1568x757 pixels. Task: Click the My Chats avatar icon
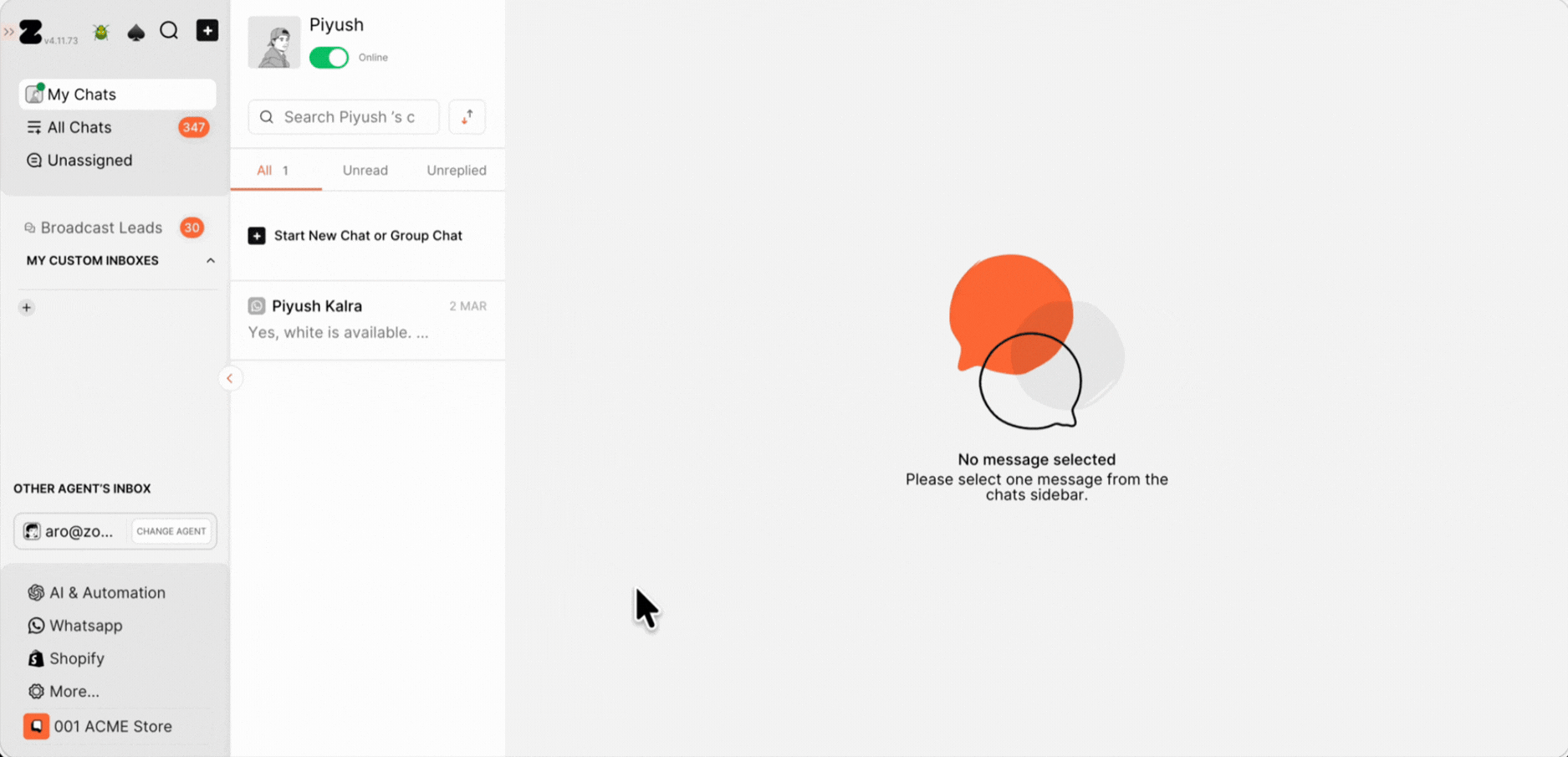pyautogui.click(x=34, y=94)
